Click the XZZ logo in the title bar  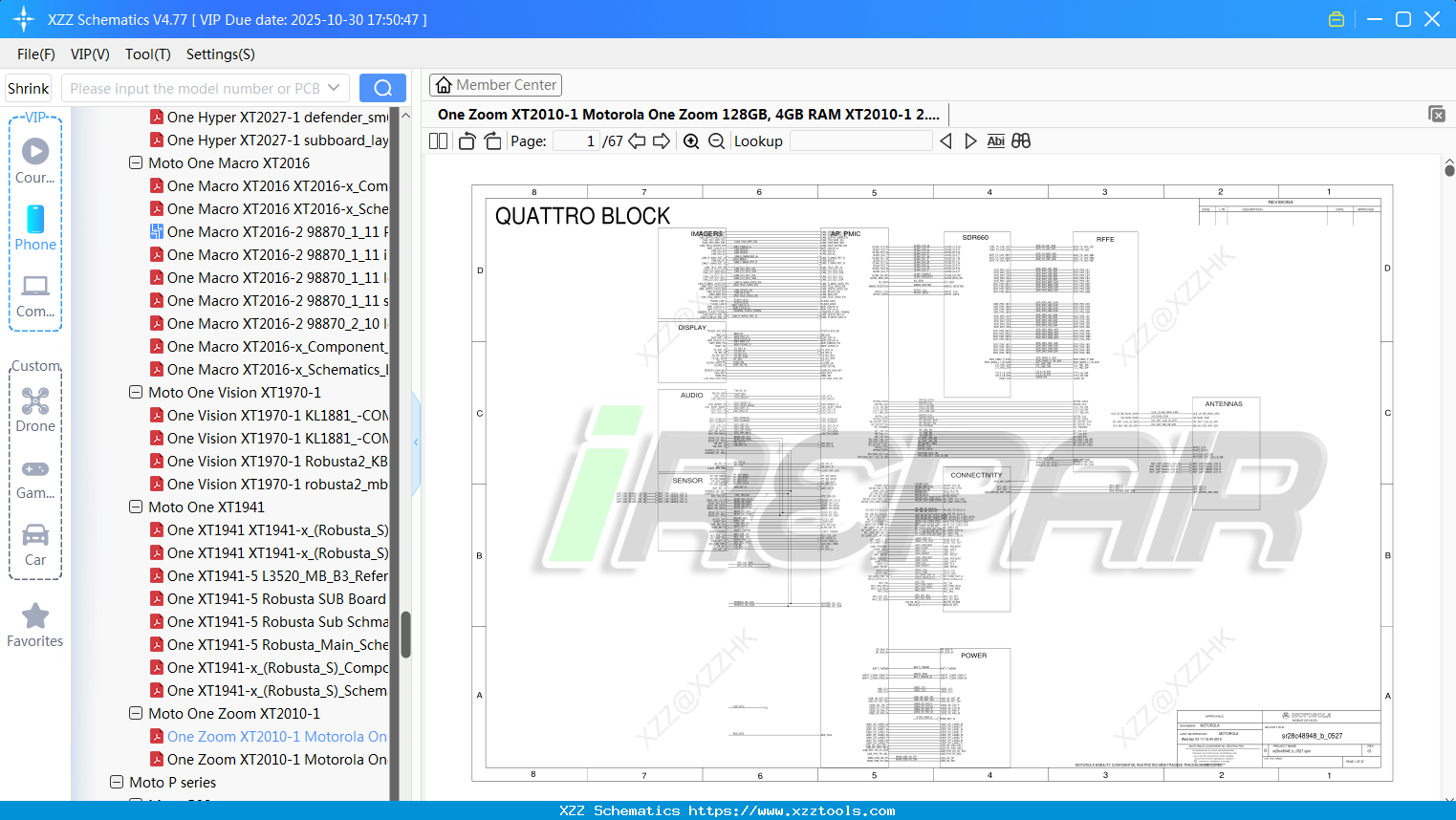tap(24, 19)
